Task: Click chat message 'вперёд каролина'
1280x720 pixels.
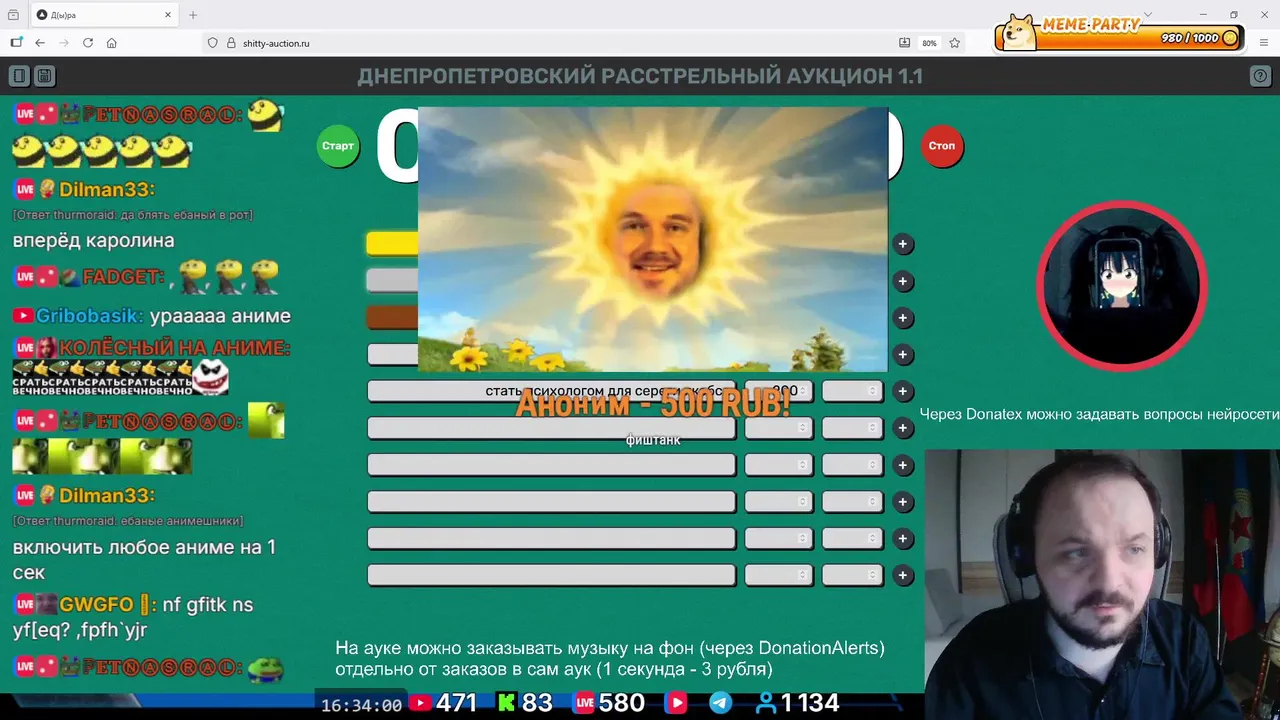Action: 93,241
